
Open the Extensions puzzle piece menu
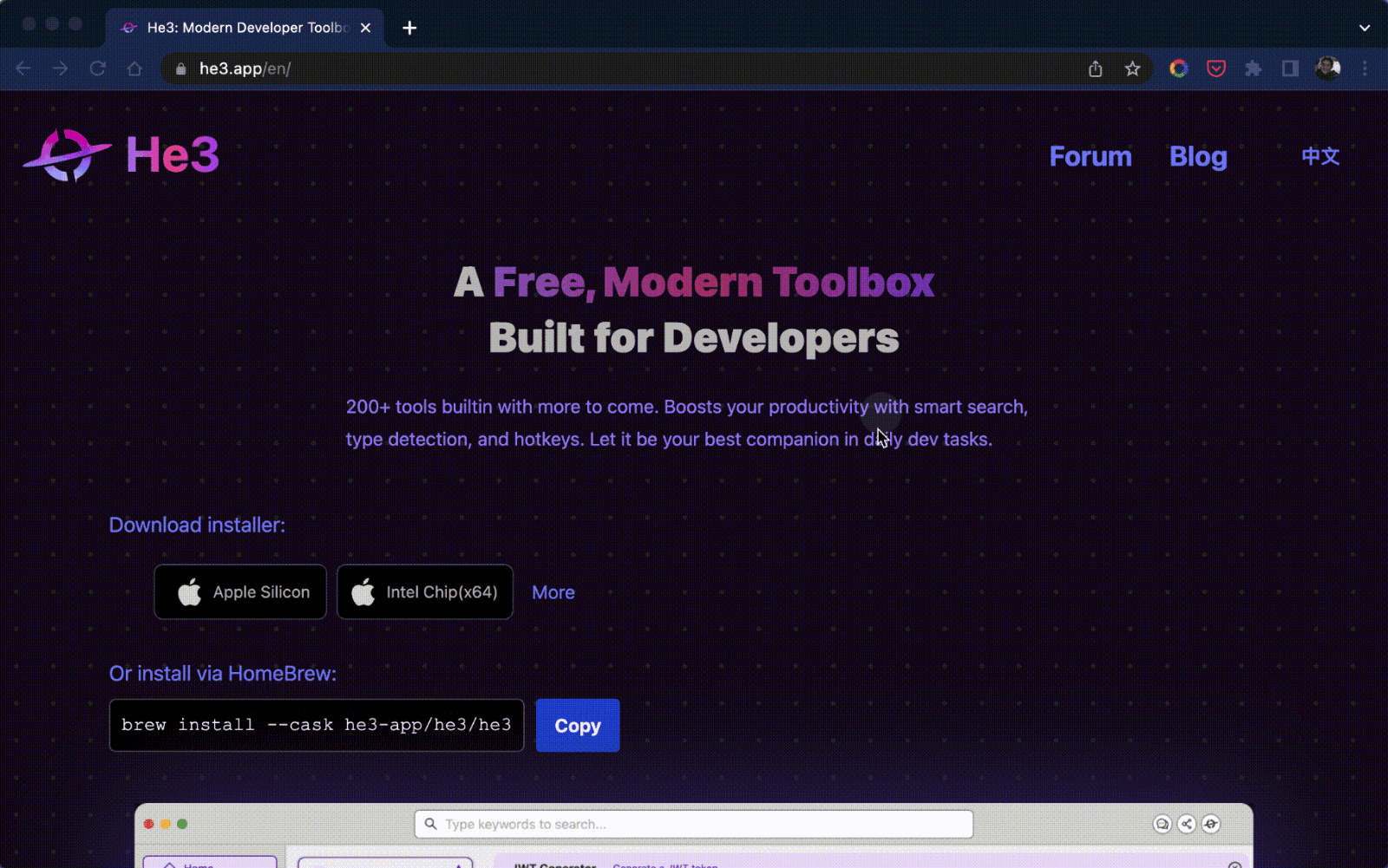(1253, 69)
